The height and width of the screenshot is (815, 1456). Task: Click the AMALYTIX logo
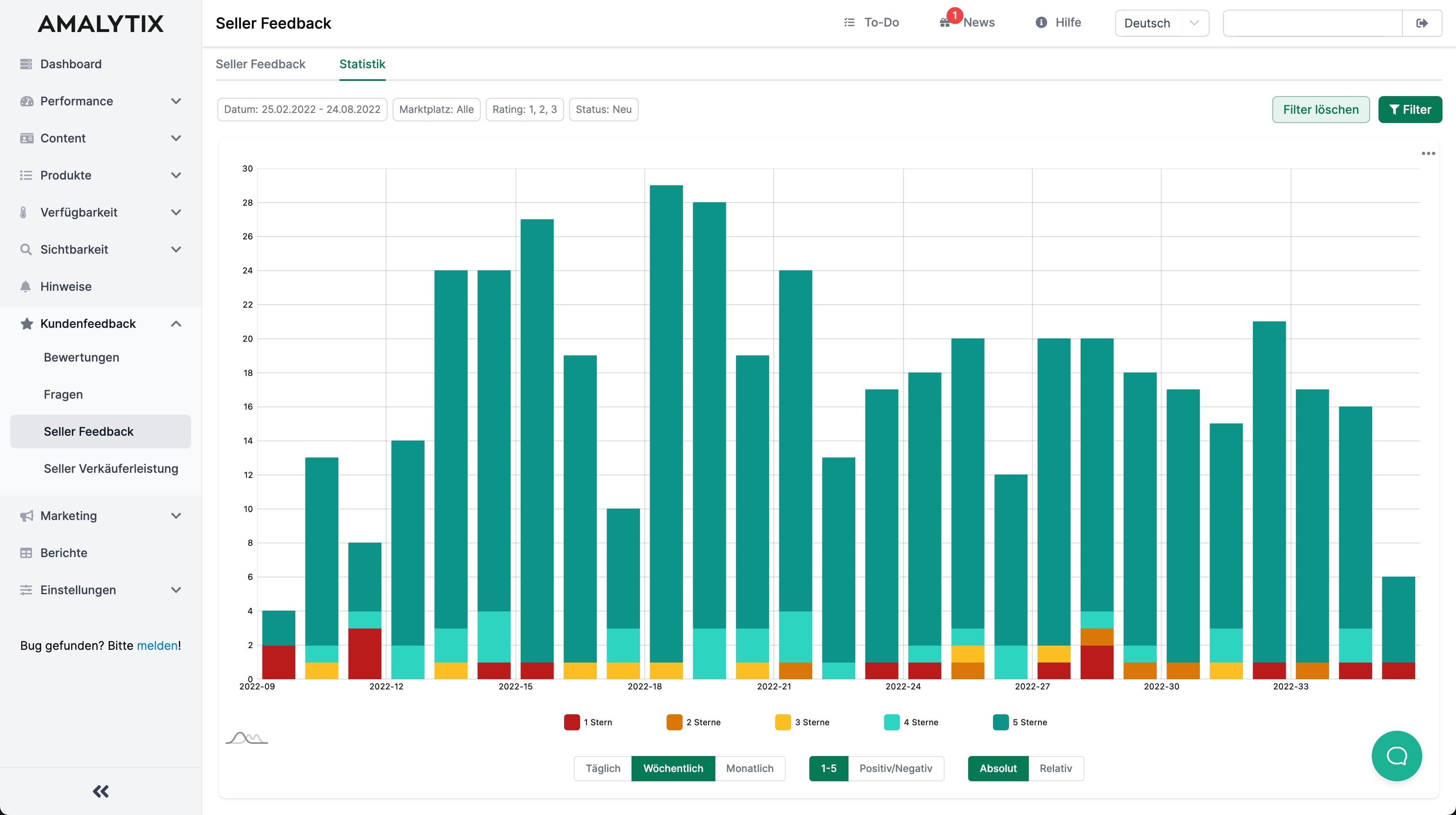click(x=101, y=24)
